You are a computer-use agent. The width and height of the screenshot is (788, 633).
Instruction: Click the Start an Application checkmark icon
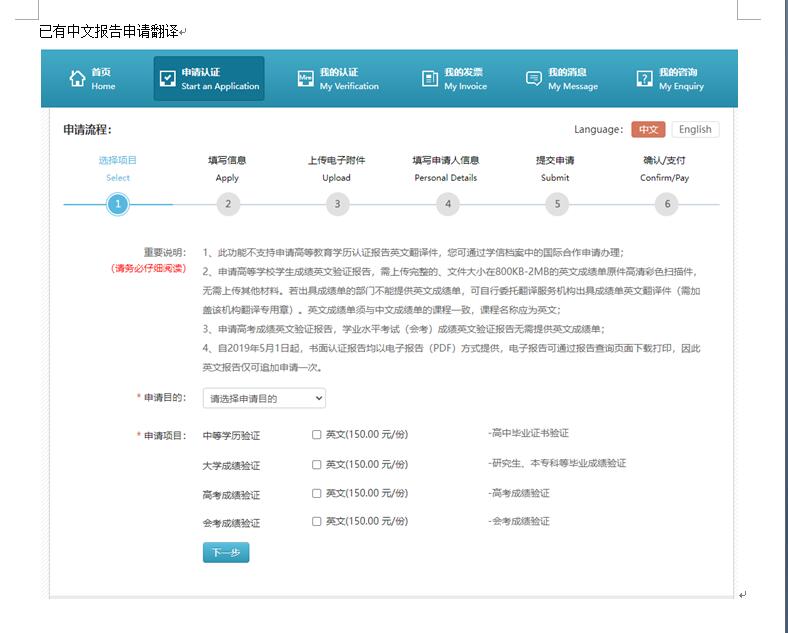[167, 79]
